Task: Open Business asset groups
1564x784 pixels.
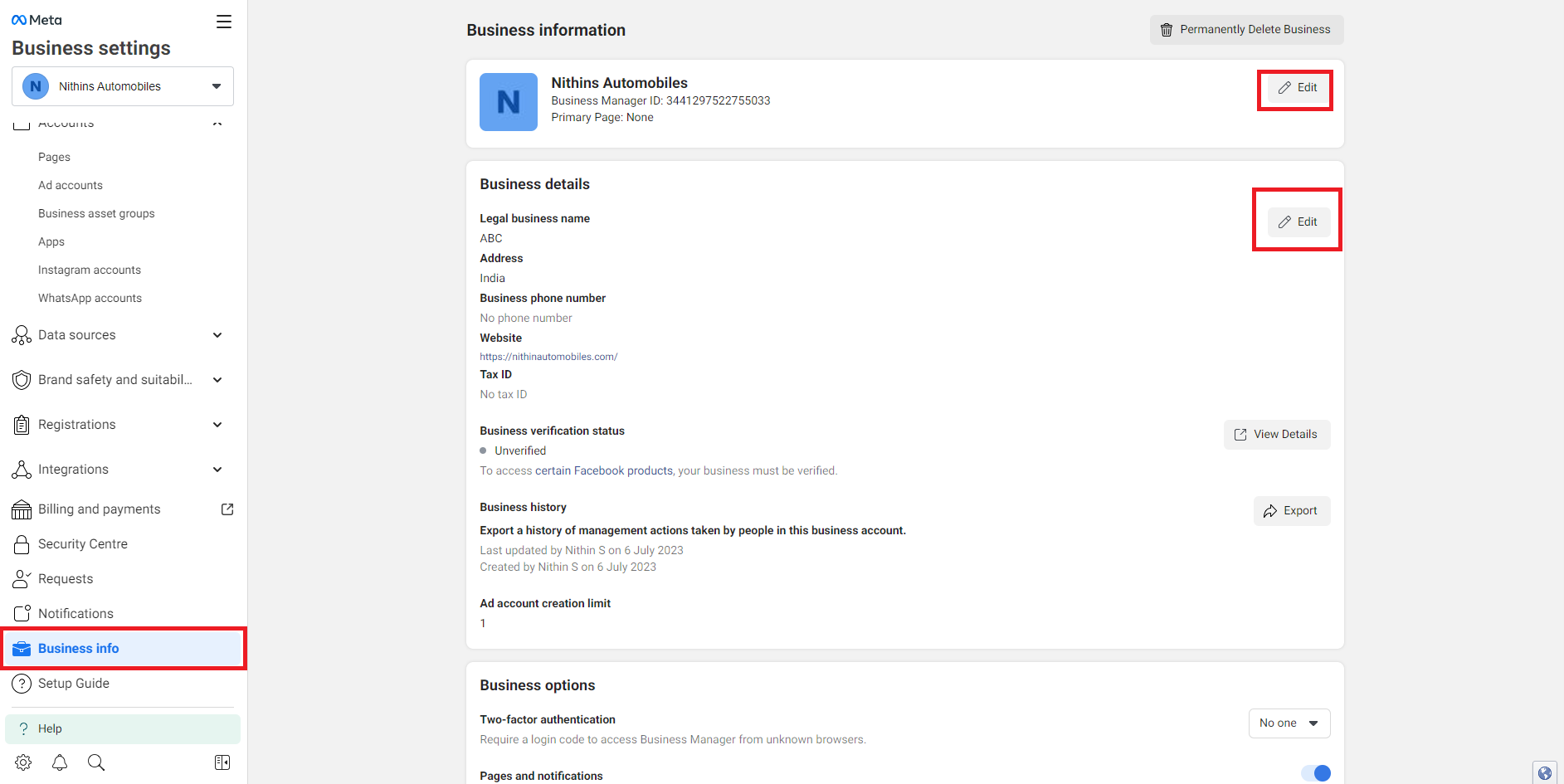Action: (96, 213)
